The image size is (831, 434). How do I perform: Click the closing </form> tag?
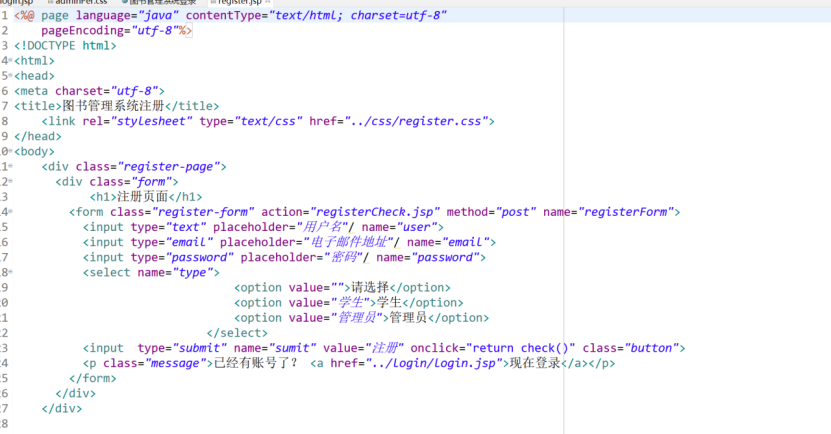[x=93, y=378]
